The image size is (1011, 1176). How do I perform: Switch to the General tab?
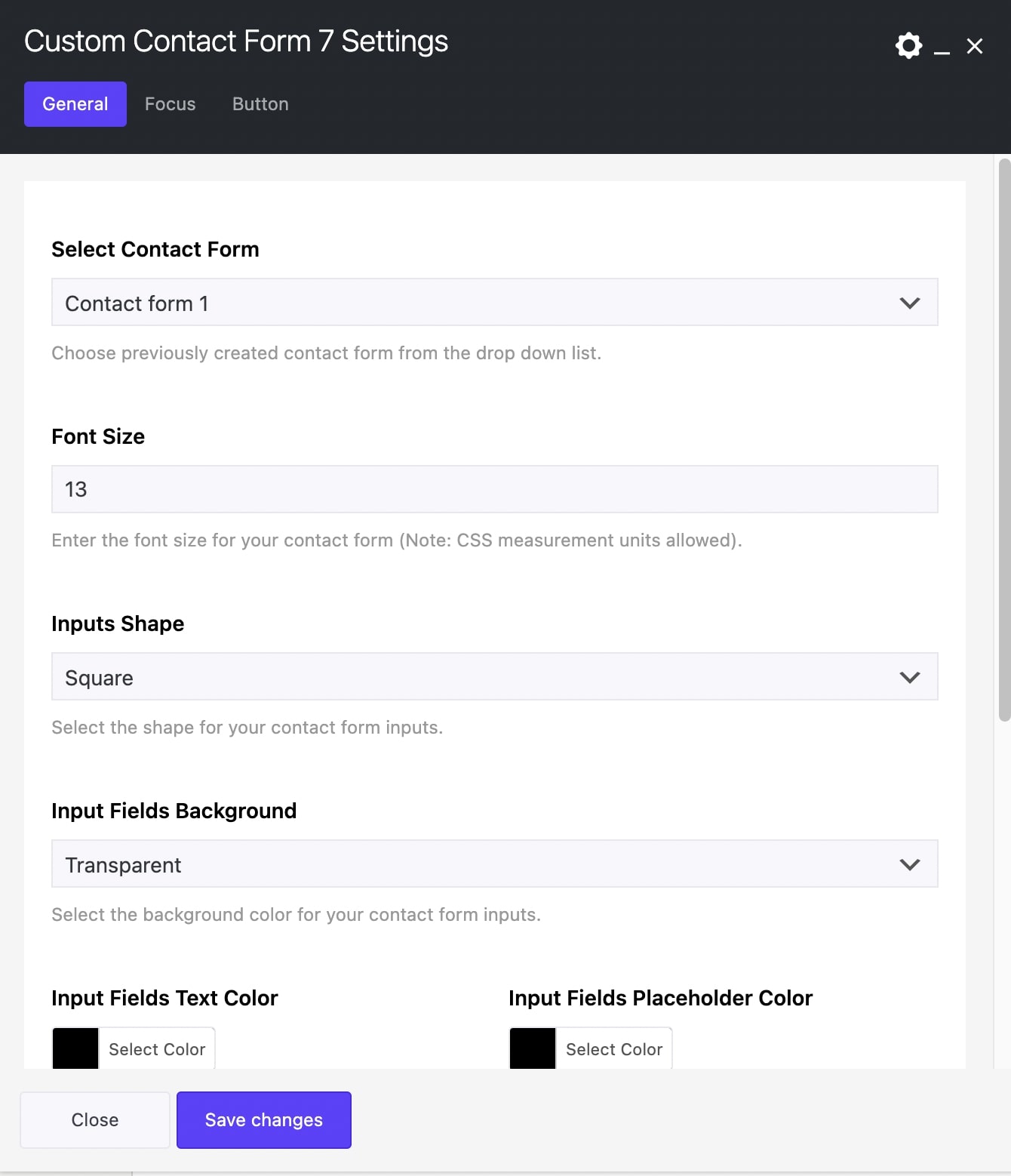[75, 104]
